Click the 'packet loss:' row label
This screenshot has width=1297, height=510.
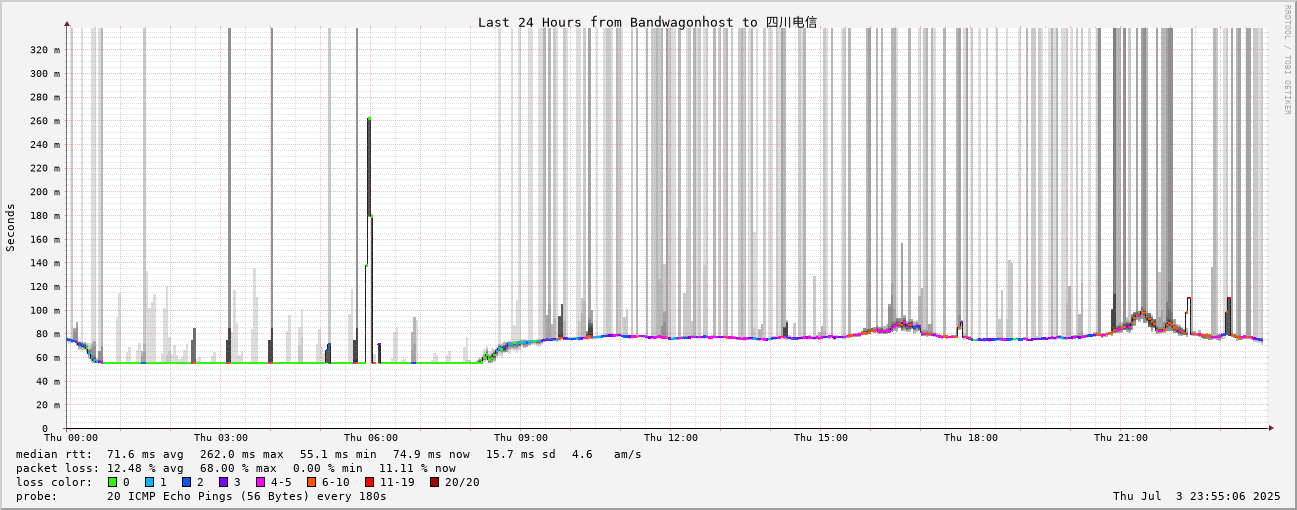click(x=58, y=468)
